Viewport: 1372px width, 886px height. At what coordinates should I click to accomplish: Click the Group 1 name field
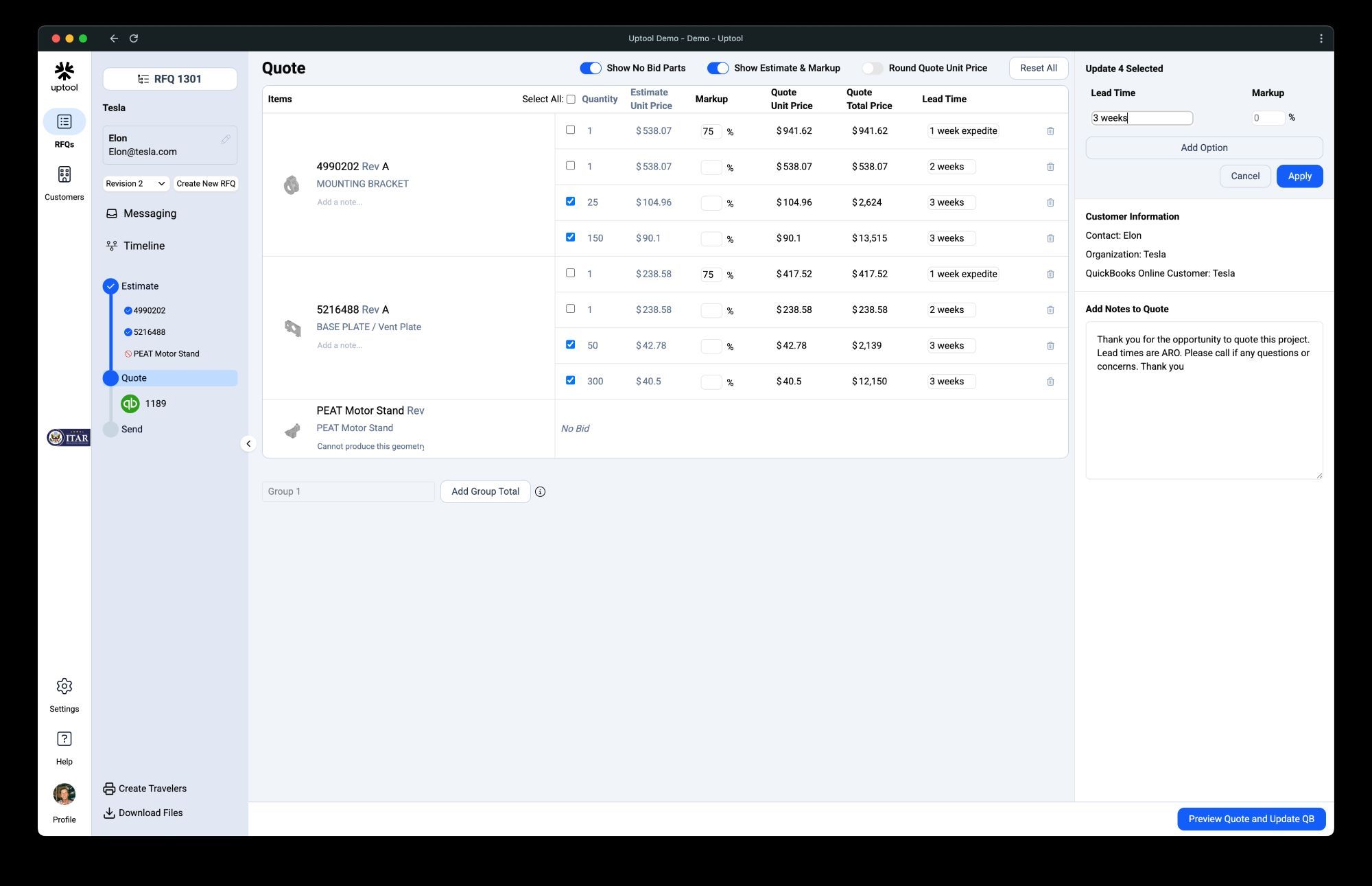pyautogui.click(x=348, y=491)
